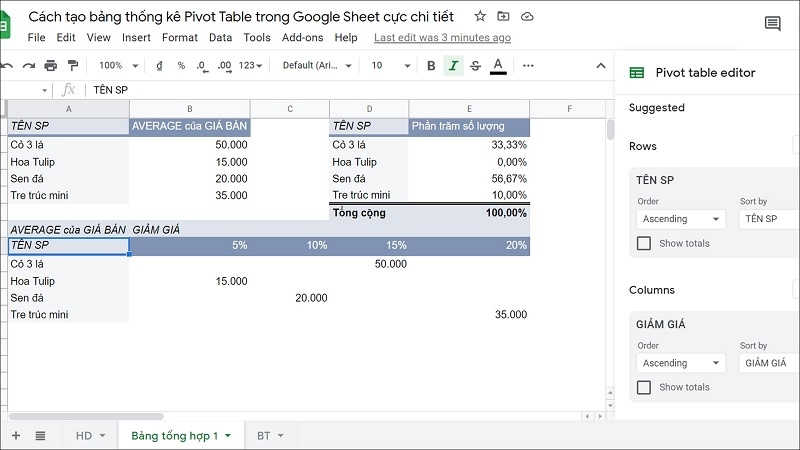800x450 pixels.
Task: Toggle bold formatting
Action: click(431, 65)
